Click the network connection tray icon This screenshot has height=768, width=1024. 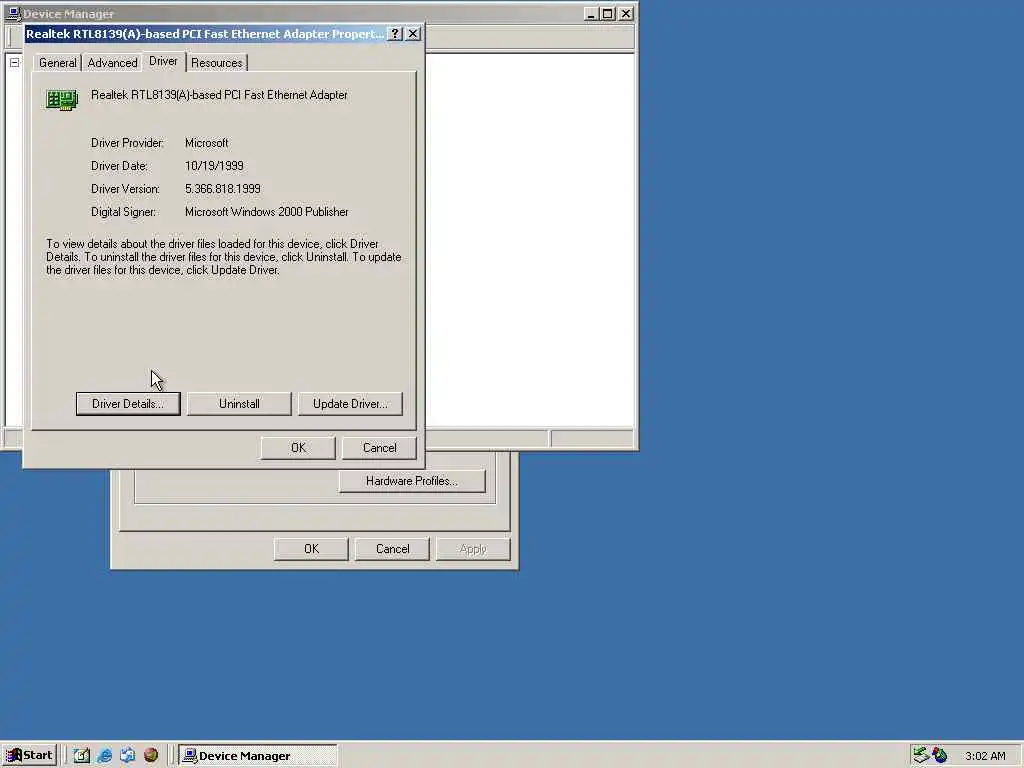tap(921, 756)
